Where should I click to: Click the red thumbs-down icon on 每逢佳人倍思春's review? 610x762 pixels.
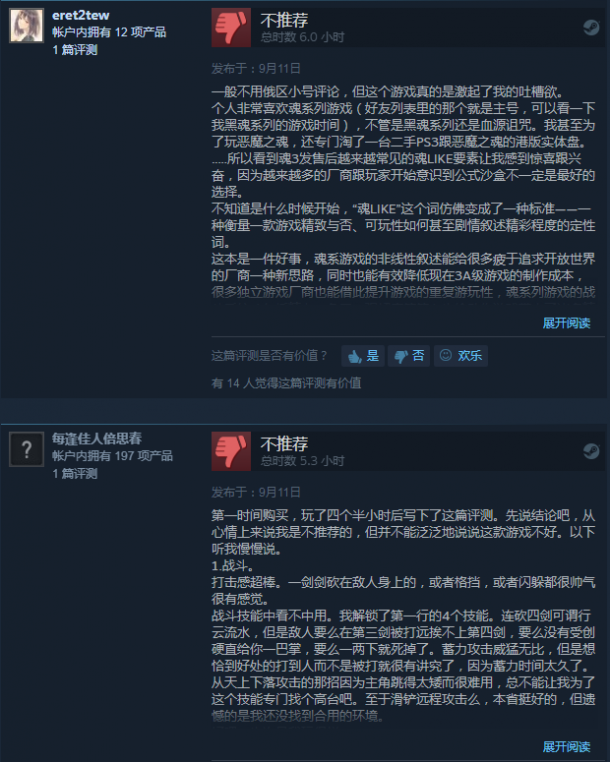tap(231, 451)
